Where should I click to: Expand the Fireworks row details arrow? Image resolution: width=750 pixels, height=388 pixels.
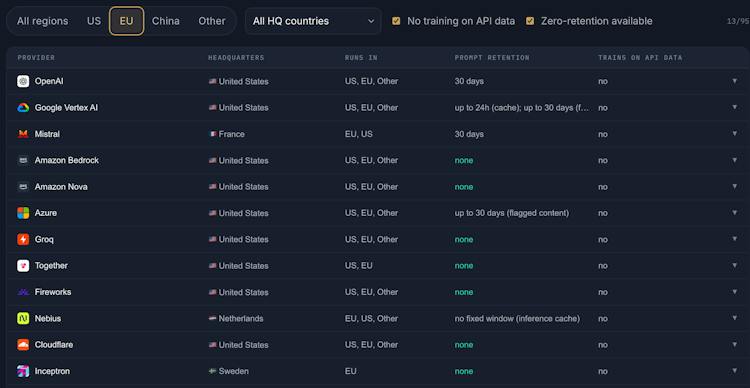tap(735, 292)
